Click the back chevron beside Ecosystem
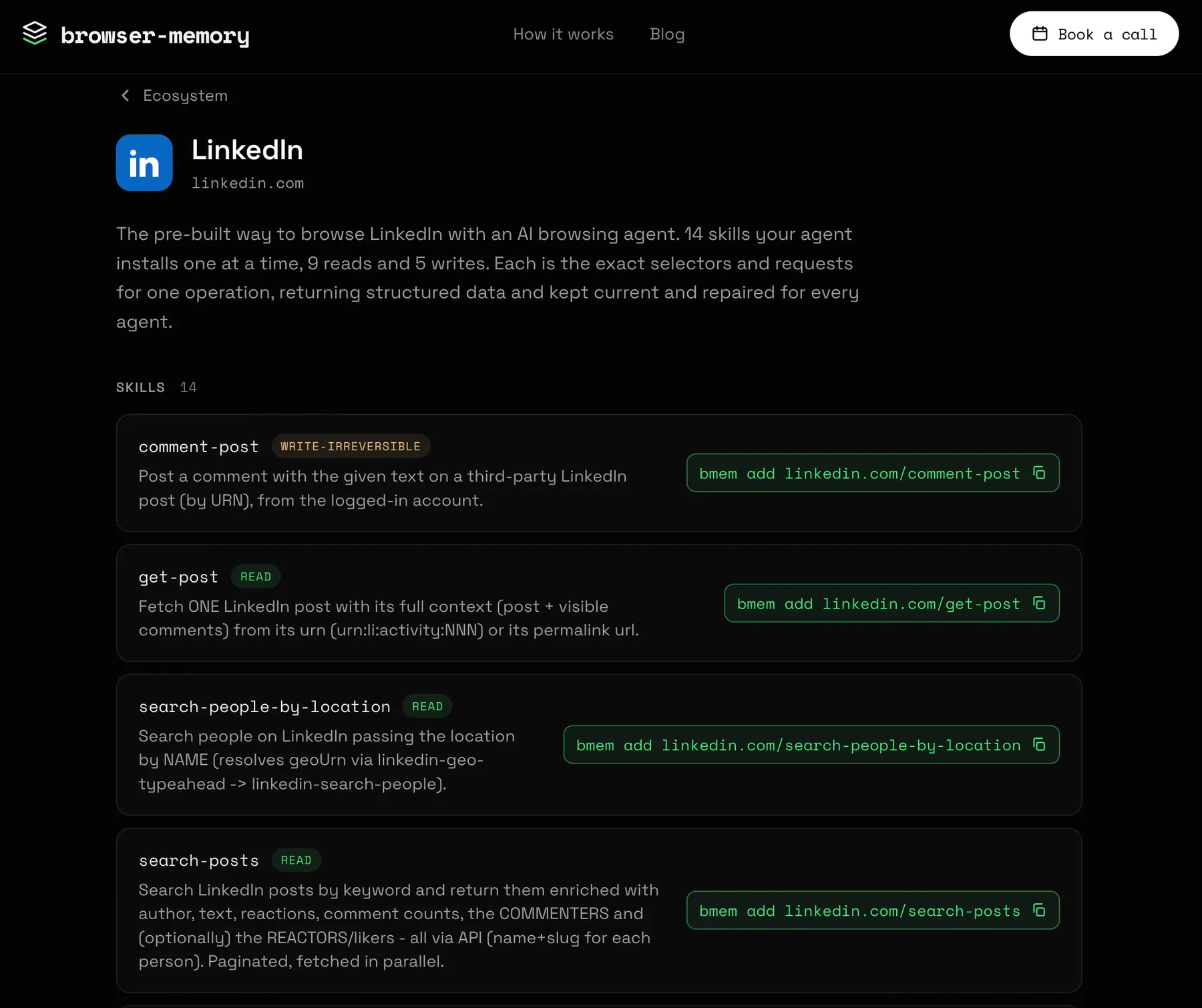Screen dimensions: 1202x1008 pyautogui.click(x=125, y=96)
